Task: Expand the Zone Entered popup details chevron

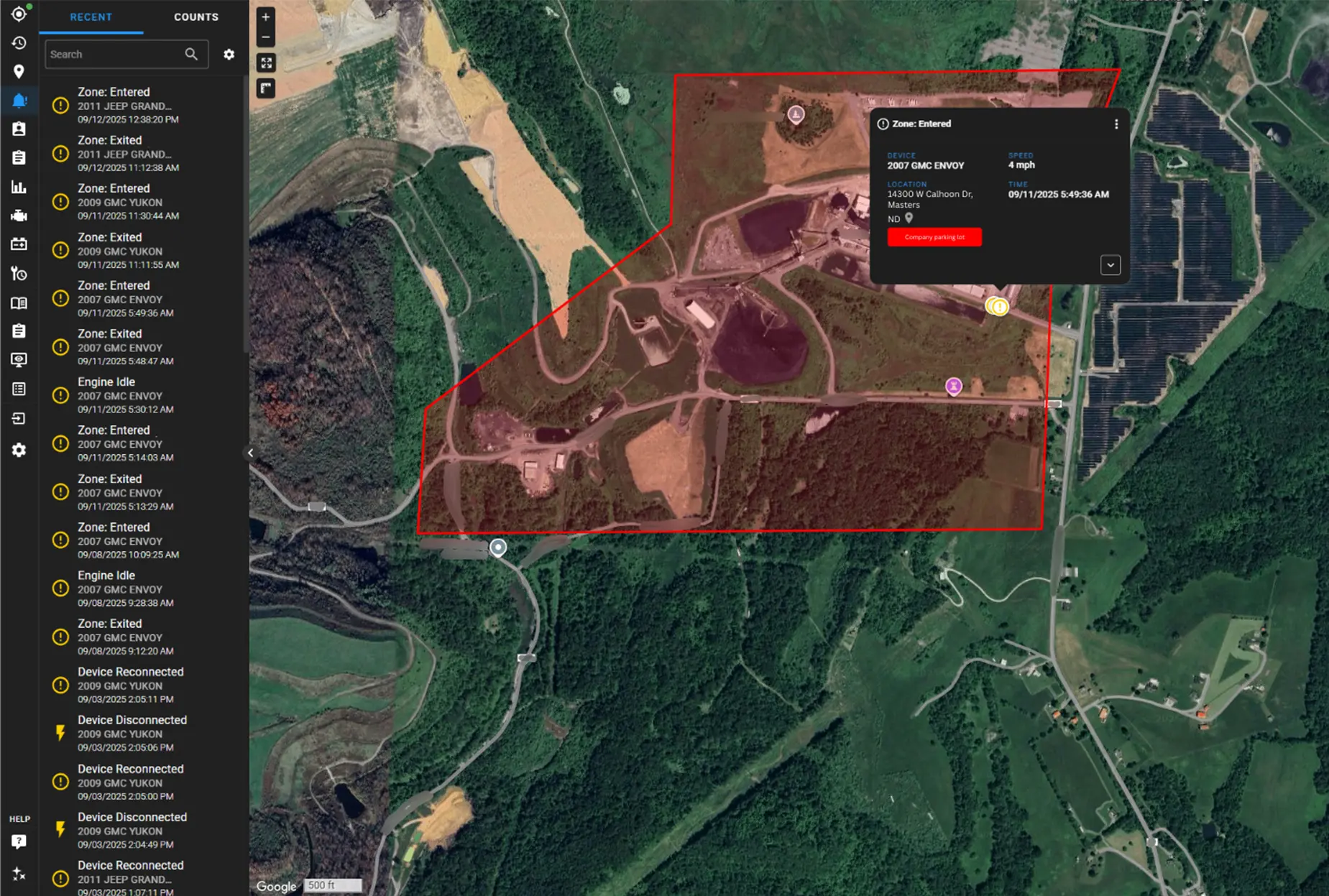Action: point(1110,265)
